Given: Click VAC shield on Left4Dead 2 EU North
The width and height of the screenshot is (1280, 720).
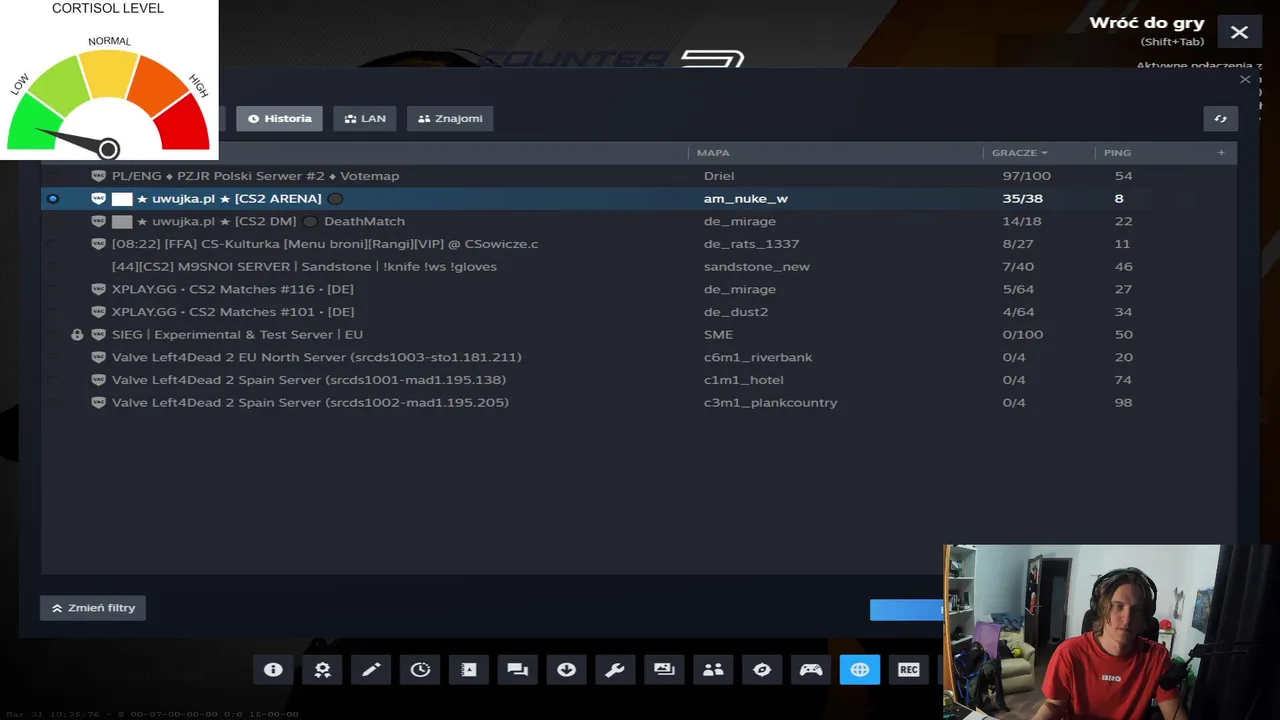Looking at the screenshot, I should 98,357.
